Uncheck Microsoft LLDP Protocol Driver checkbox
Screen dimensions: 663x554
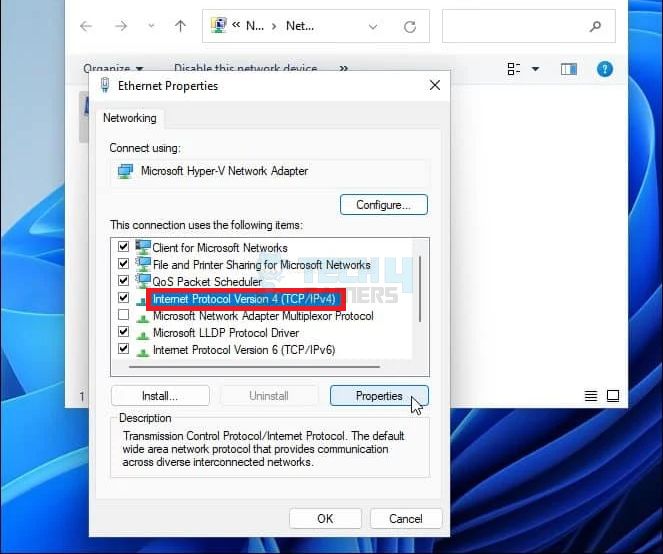point(123,332)
